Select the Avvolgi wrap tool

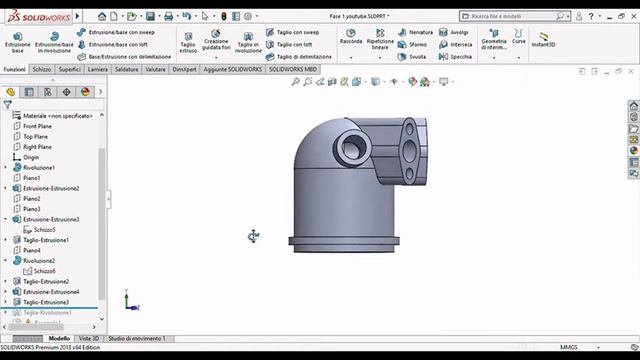(454, 32)
